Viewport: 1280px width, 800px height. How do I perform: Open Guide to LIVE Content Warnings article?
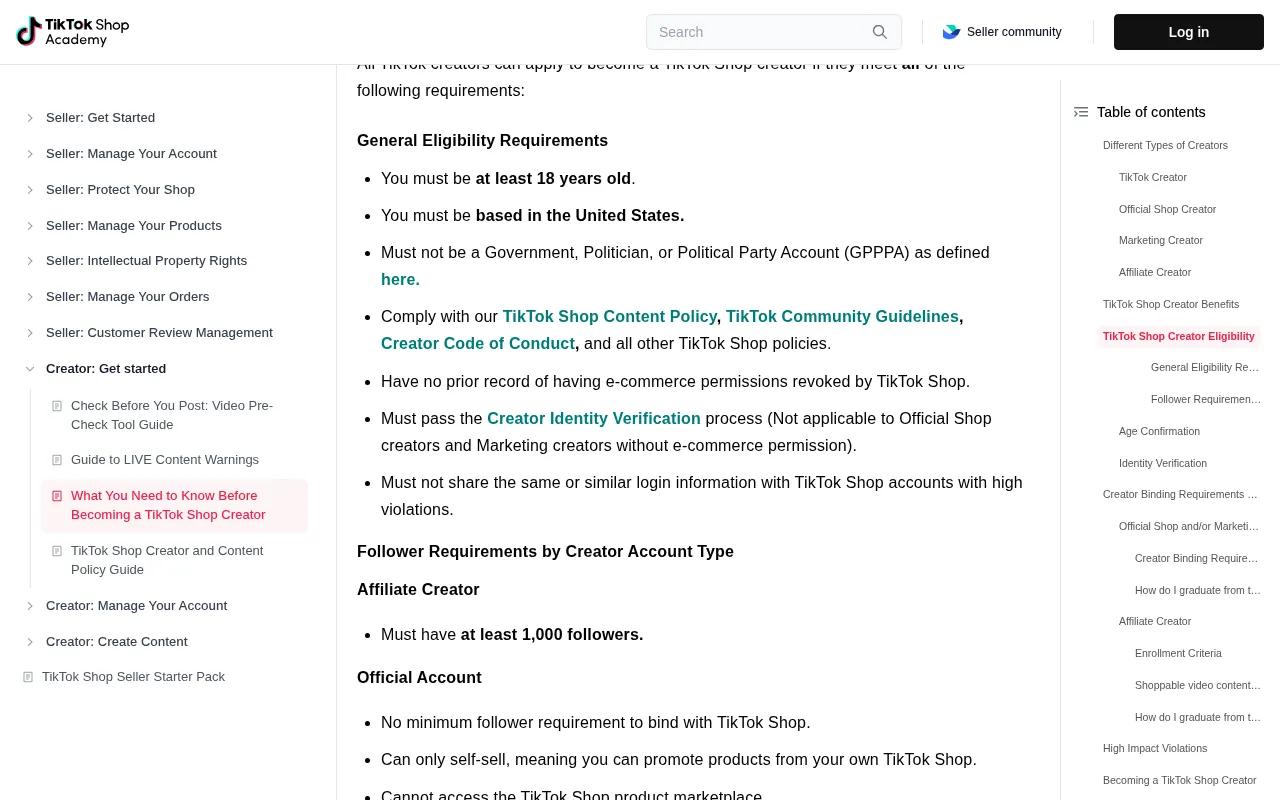165,460
